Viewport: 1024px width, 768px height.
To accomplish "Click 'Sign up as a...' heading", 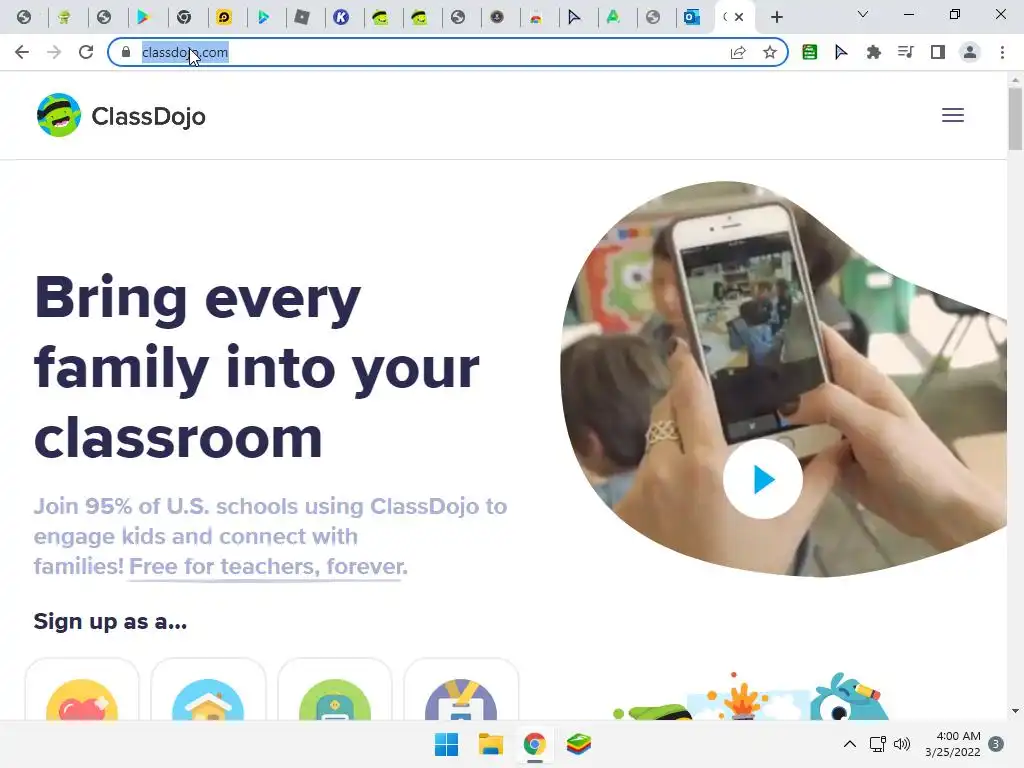I will tap(110, 621).
